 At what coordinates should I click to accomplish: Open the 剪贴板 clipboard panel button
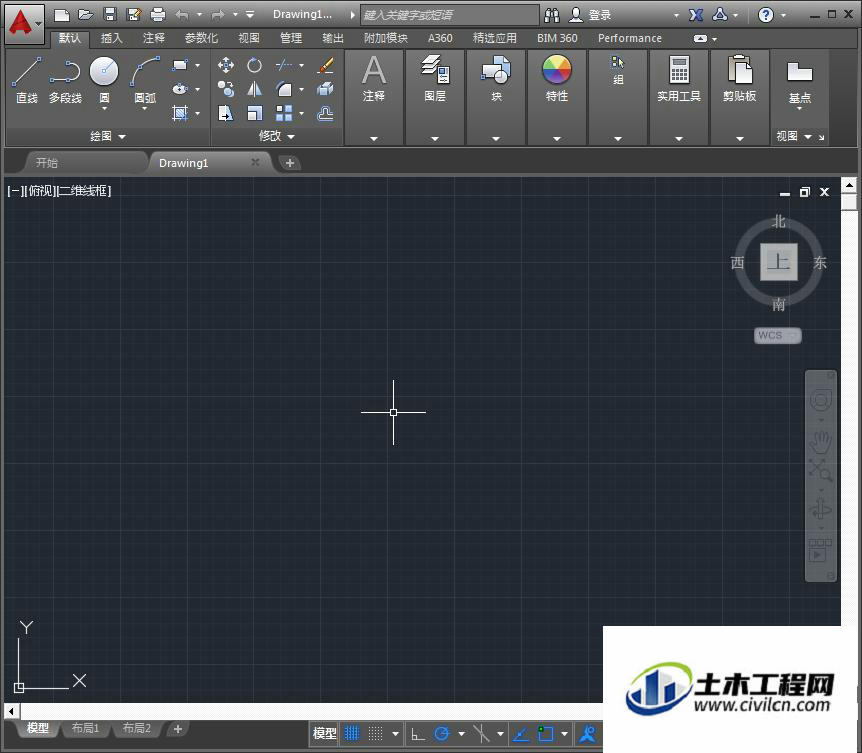click(739, 81)
